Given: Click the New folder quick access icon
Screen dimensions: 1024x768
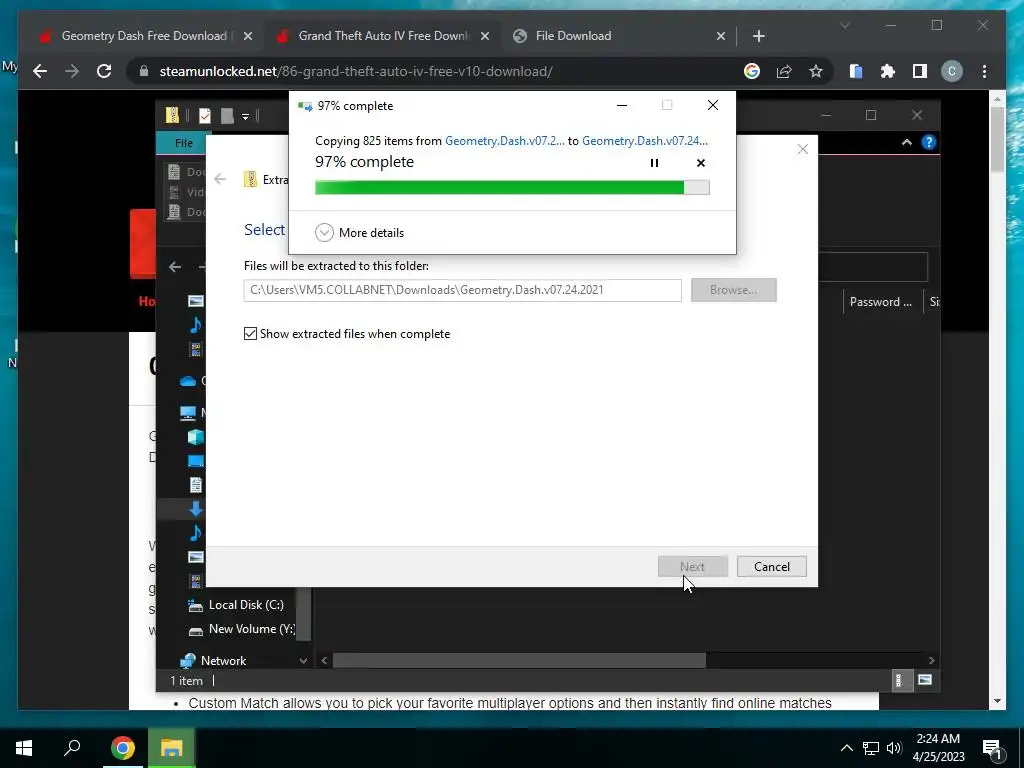Looking at the screenshot, I should coord(227,116).
